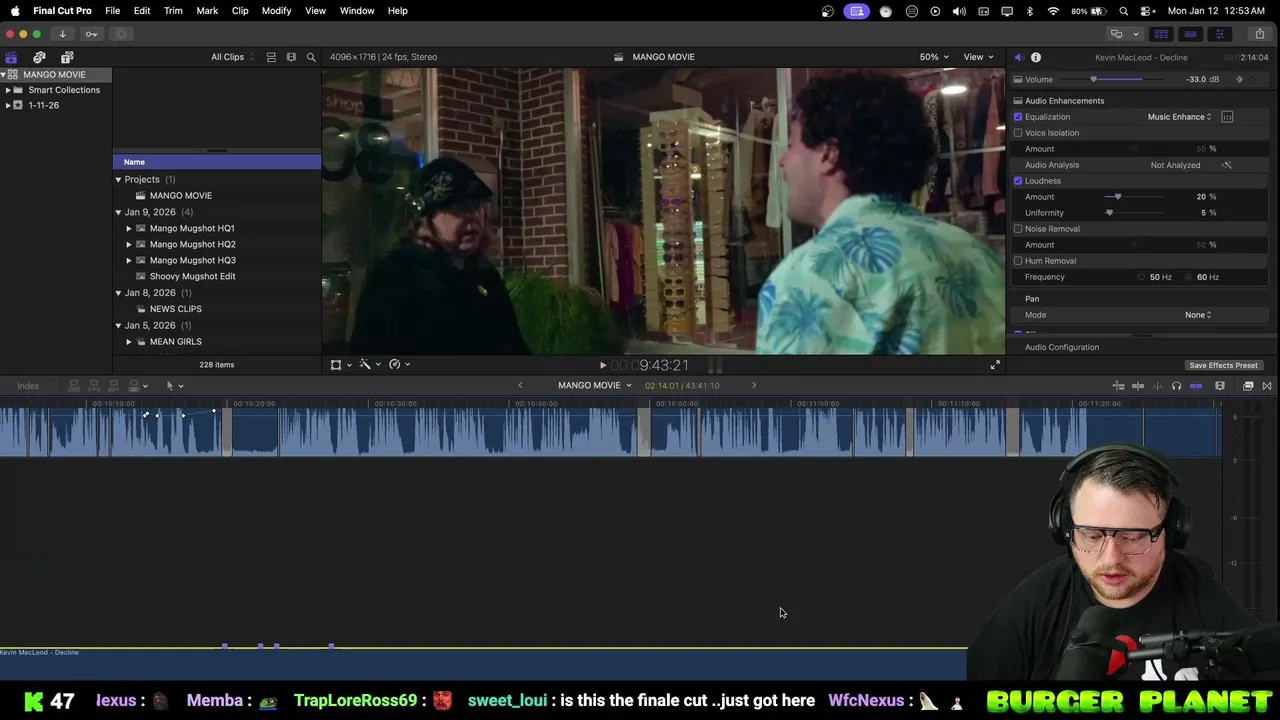Select the 60 Hz frequency radio button
The height and width of the screenshot is (720, 1280).
1190,277
